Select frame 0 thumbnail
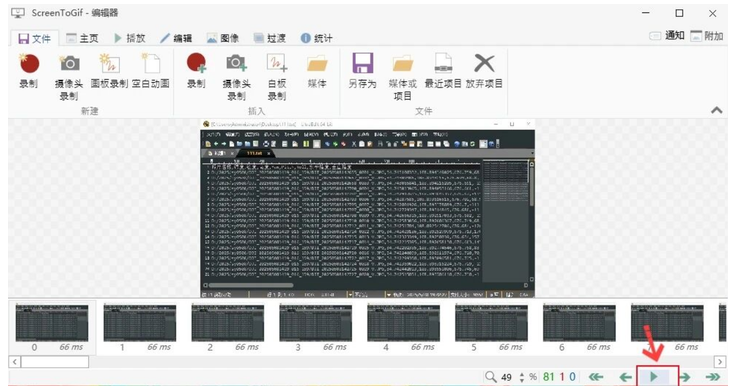731x386 pixels. tap(52, 327)
